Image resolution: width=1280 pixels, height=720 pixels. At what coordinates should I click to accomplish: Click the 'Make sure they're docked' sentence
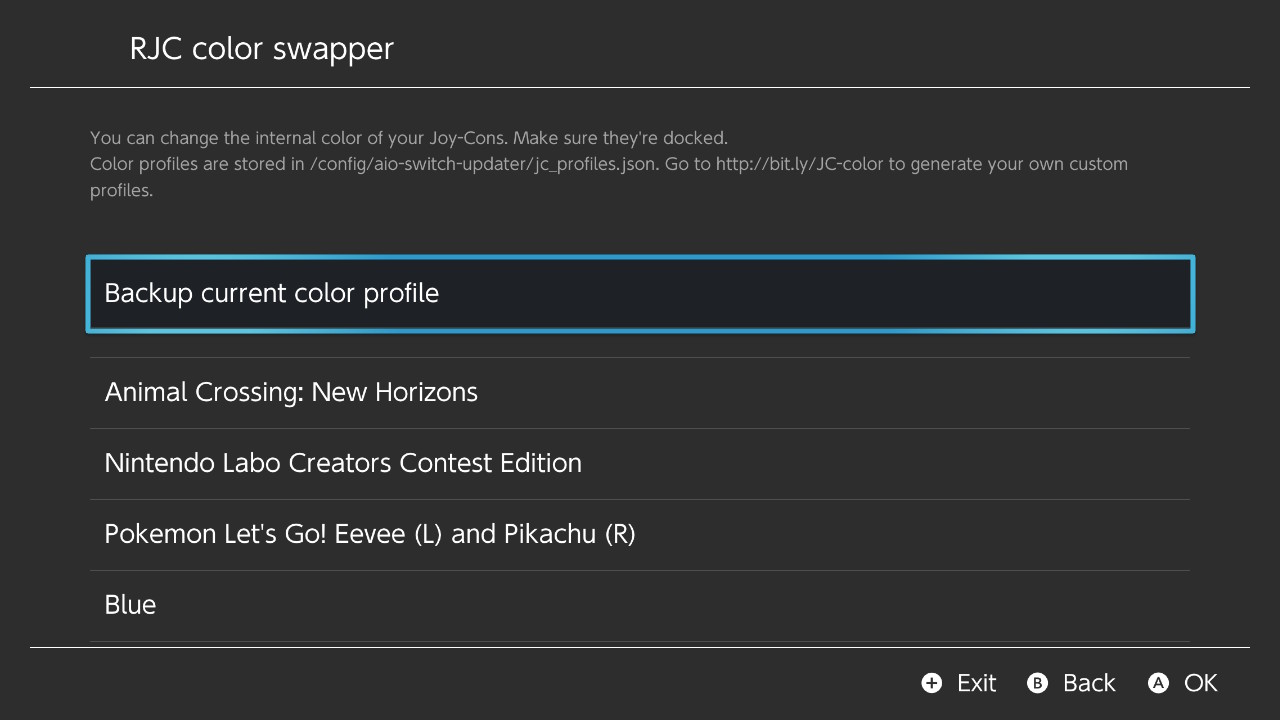pyautogui.click(x=620, y=138)
